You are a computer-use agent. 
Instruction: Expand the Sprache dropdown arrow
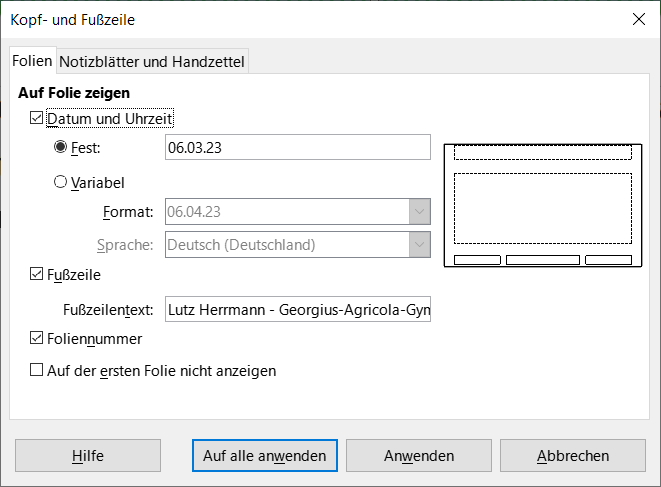point(419,244)
